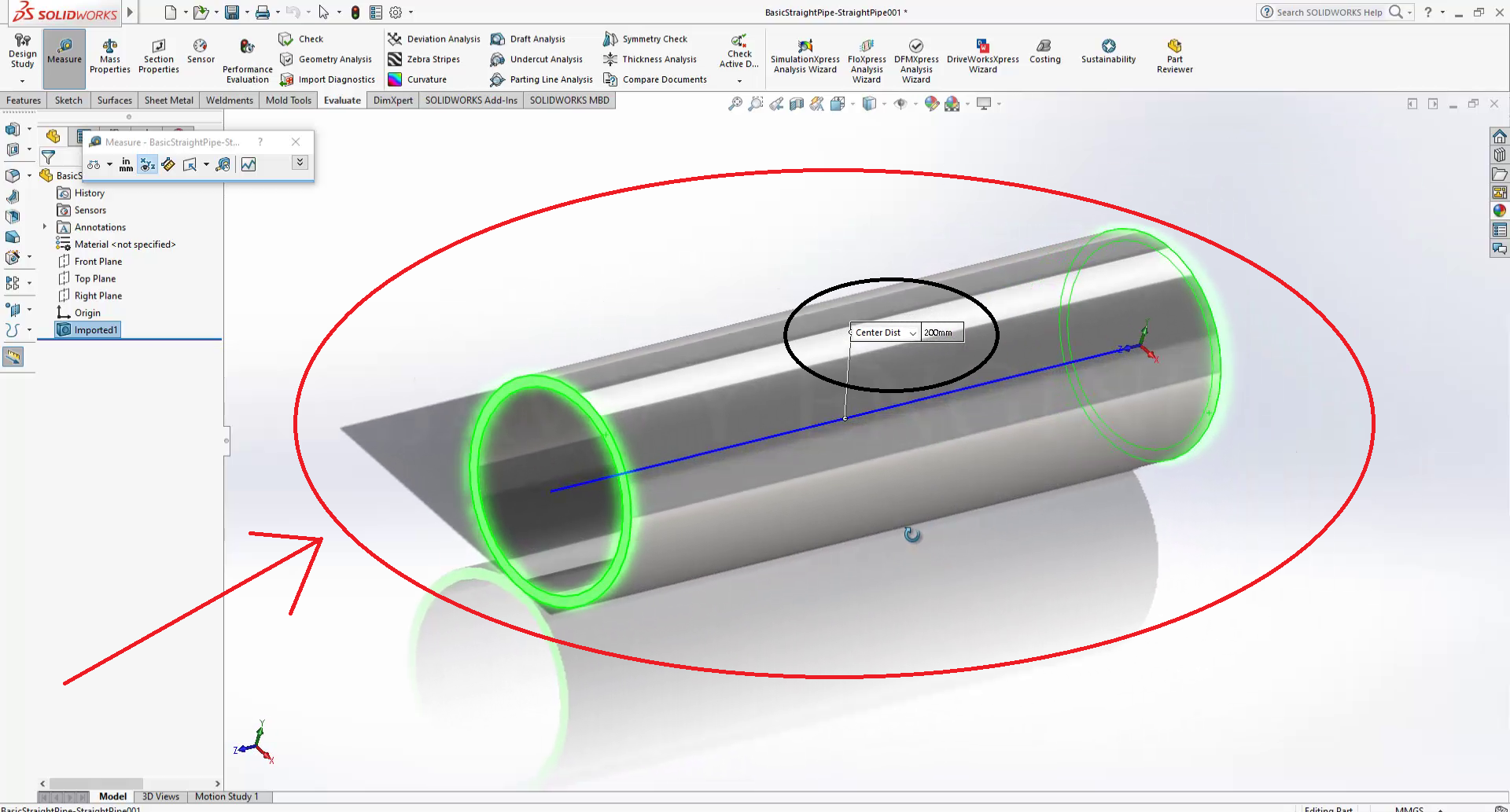Click the Mass Properties tool
The width and height of the screenshot is (1510, 812).
109,55
